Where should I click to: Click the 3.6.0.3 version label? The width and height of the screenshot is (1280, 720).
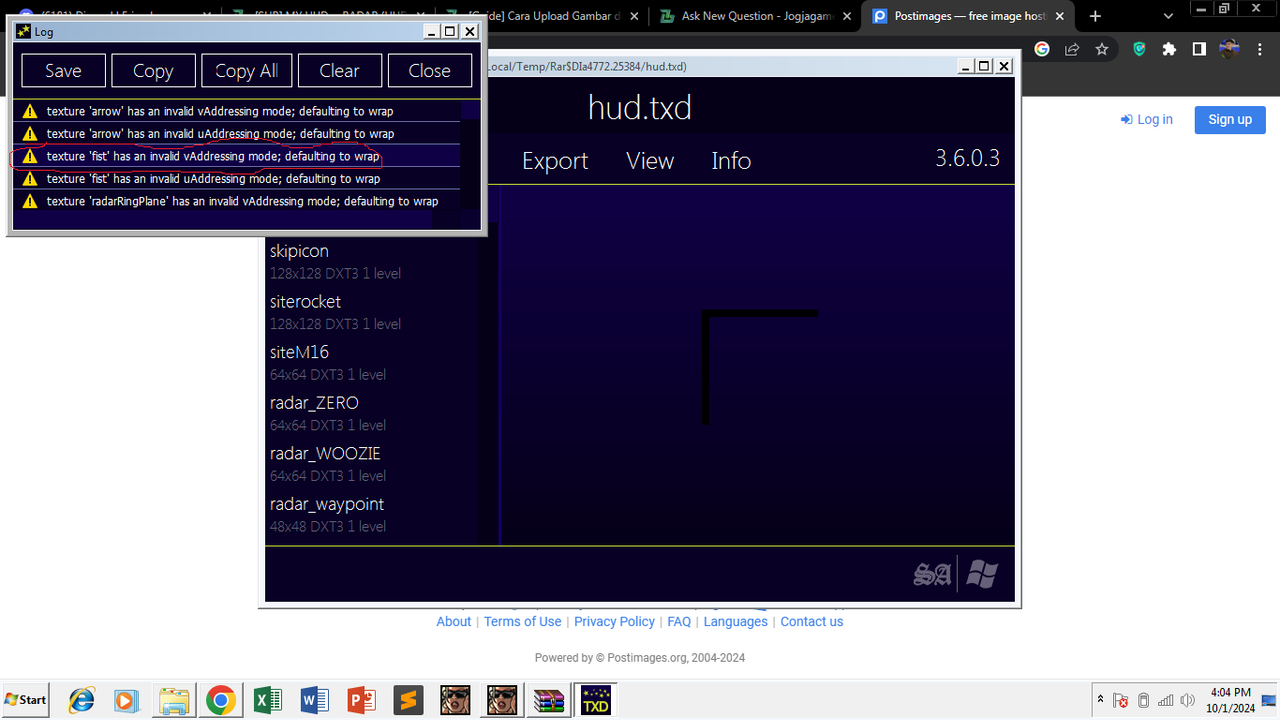tap(967, 158)
